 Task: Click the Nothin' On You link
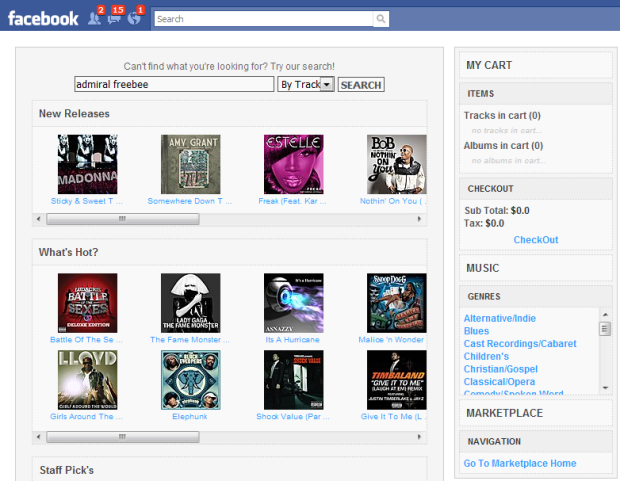(393, 201)
